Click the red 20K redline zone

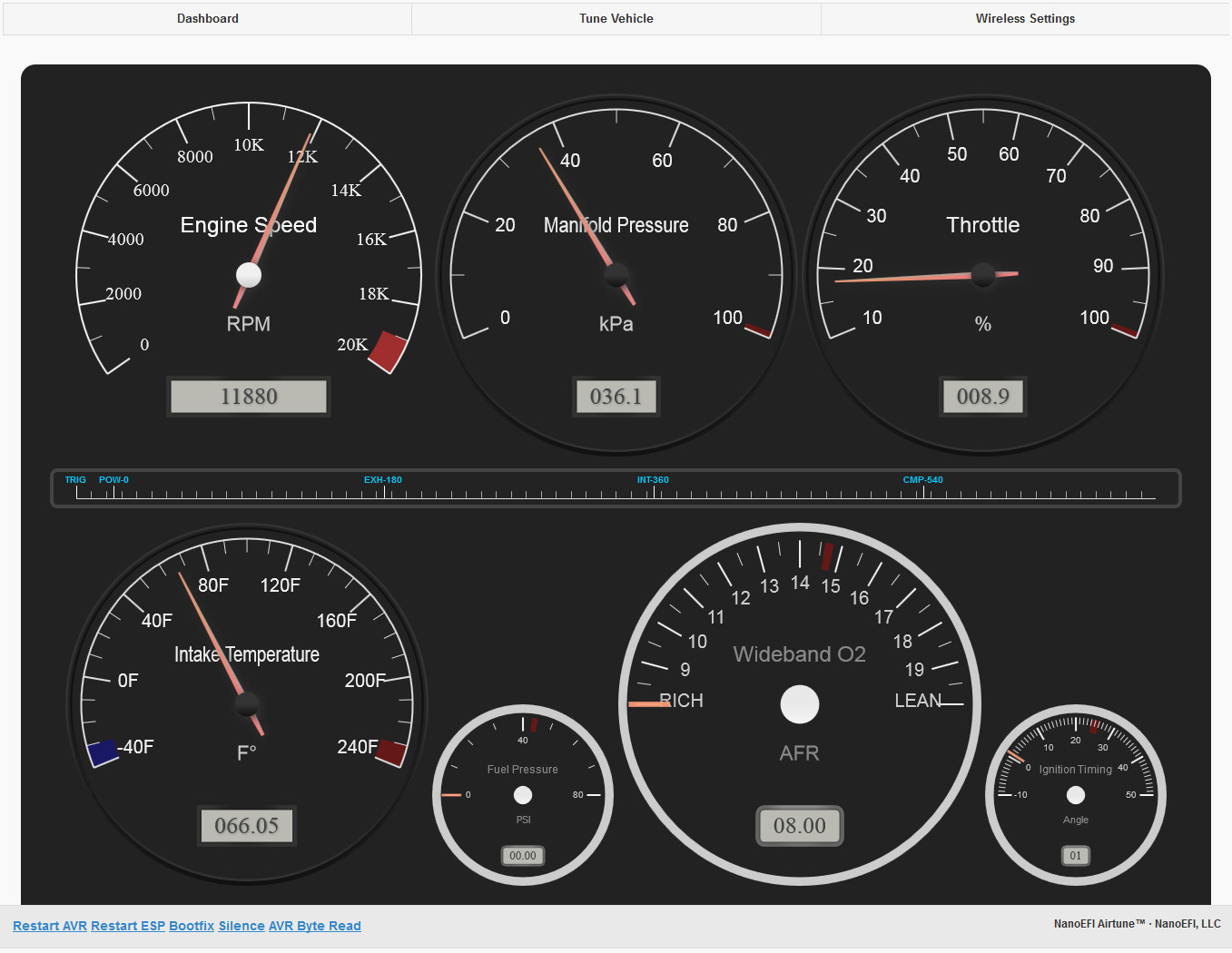[x=388, y=351]
